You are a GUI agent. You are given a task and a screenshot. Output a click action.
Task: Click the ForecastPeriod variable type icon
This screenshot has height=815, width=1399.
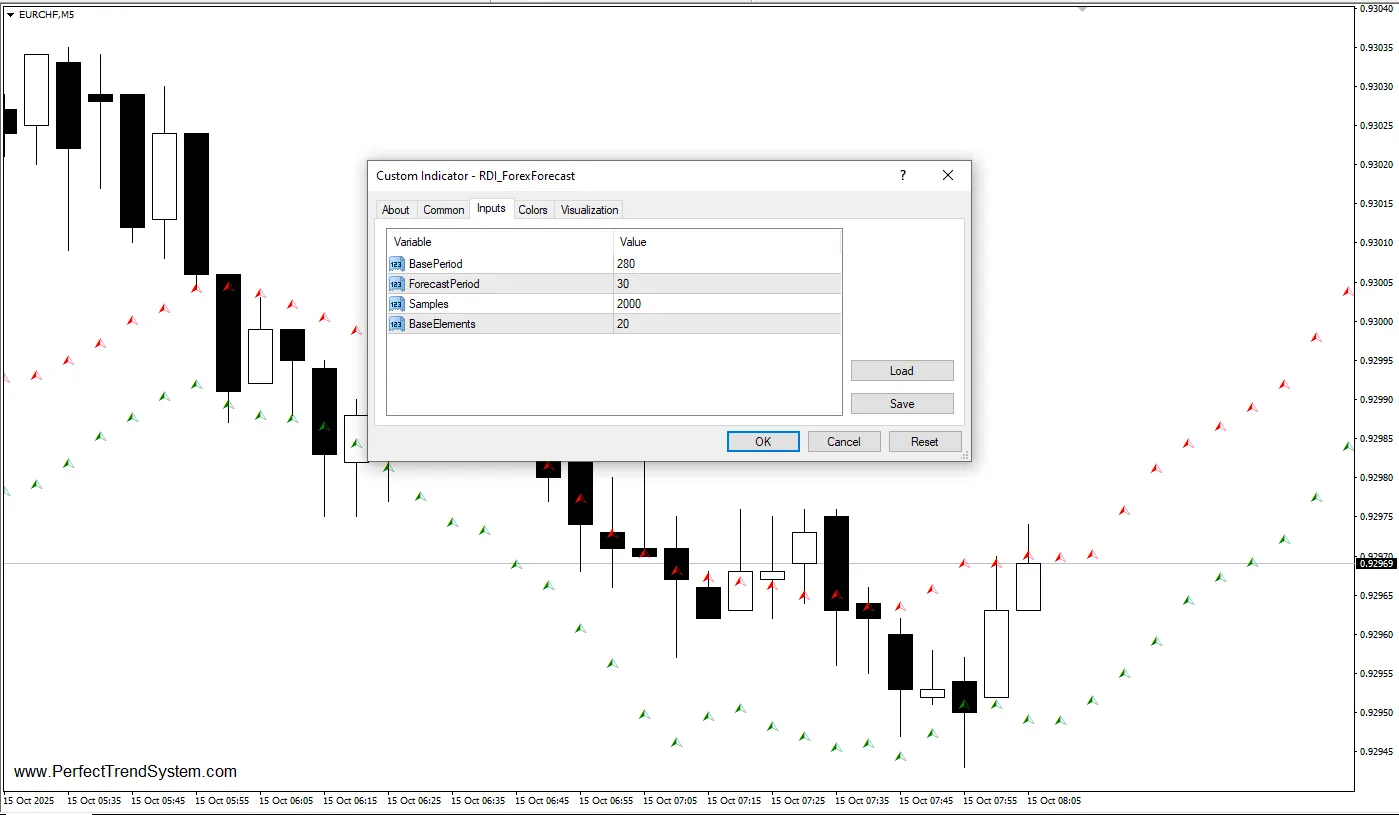[397, 284]
